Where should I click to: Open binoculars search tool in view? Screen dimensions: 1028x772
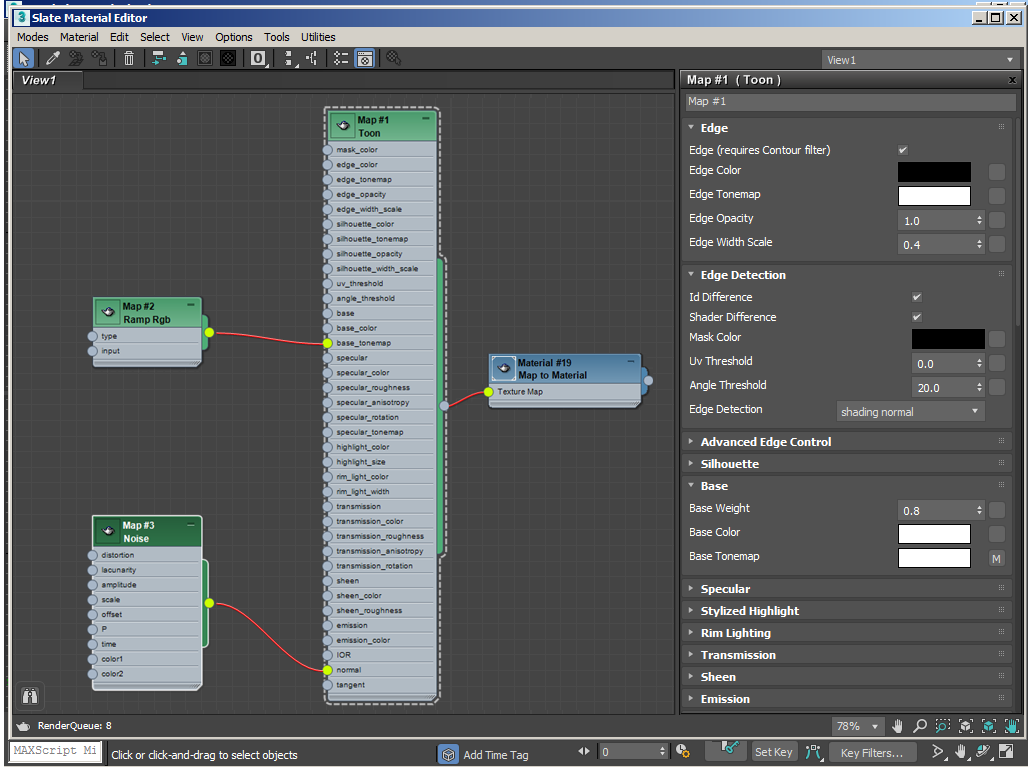[x=30, y=696]
